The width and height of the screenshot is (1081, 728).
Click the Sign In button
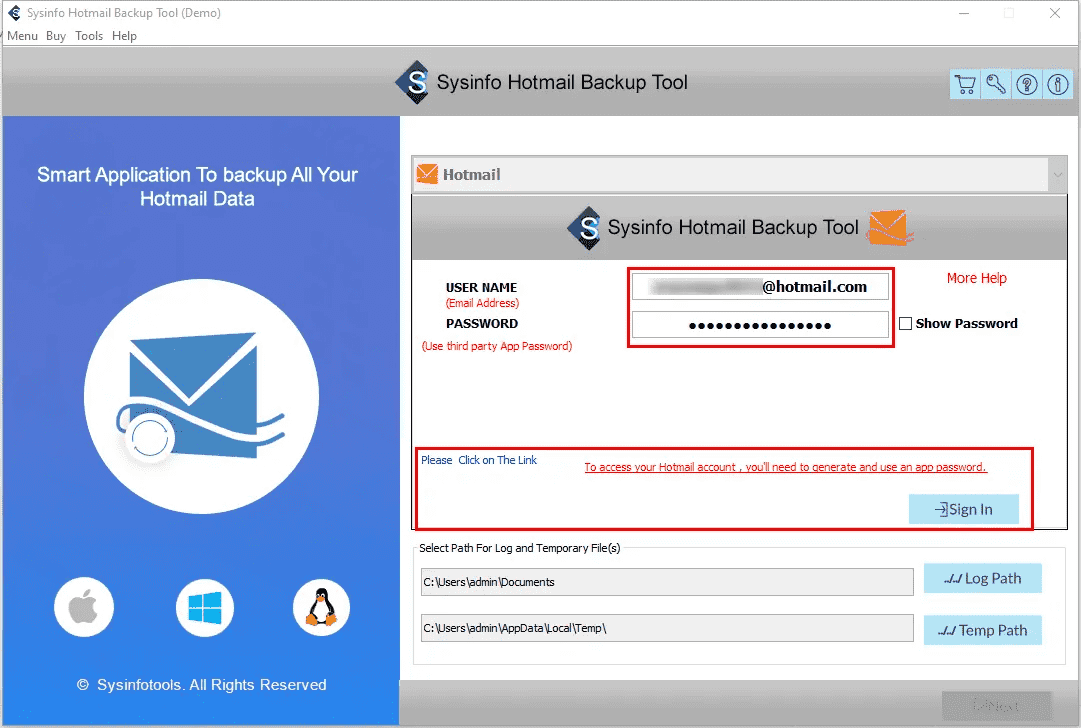(963, 509)
